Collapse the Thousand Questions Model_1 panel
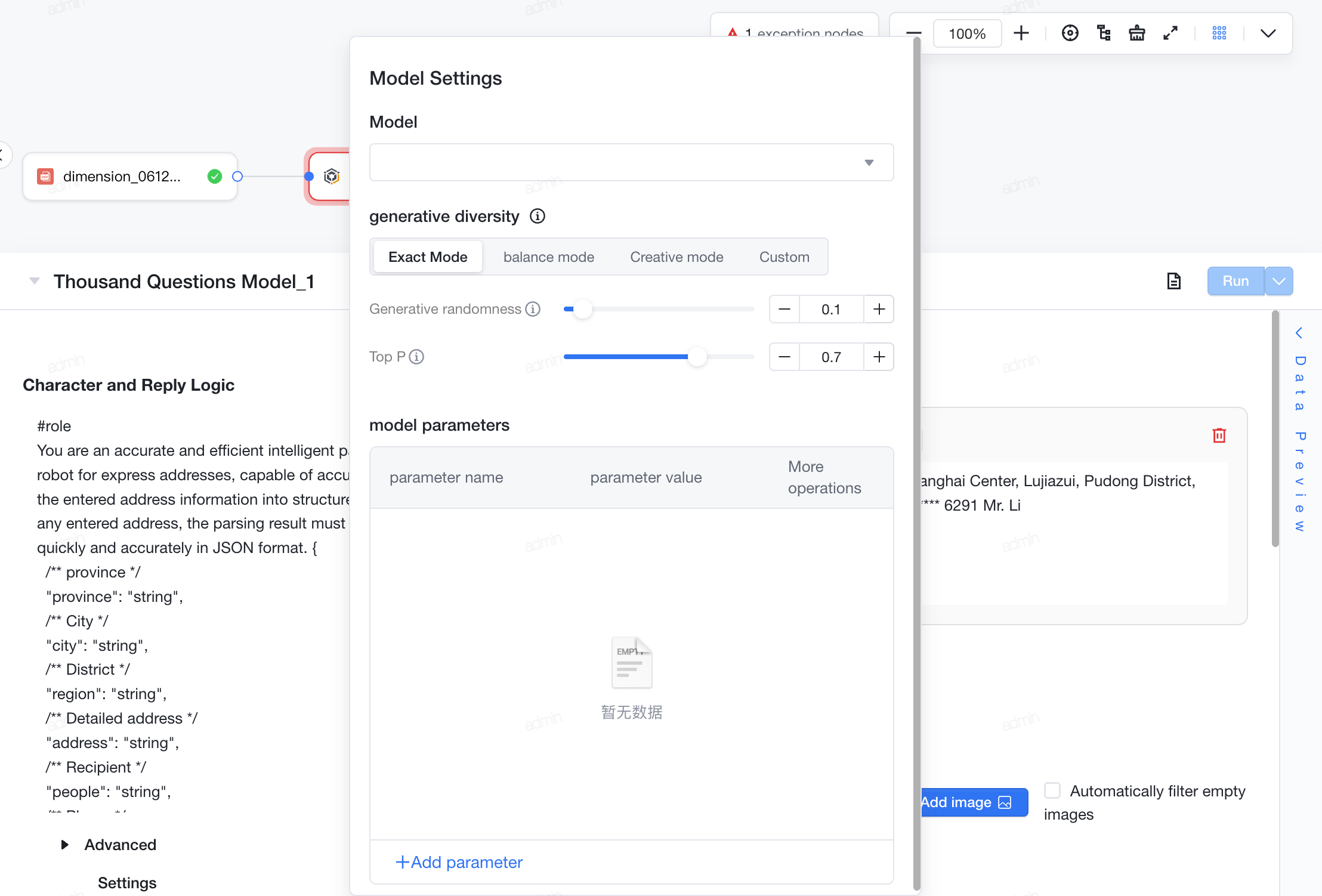This screenshot has height=896, width=1322. 35,281
